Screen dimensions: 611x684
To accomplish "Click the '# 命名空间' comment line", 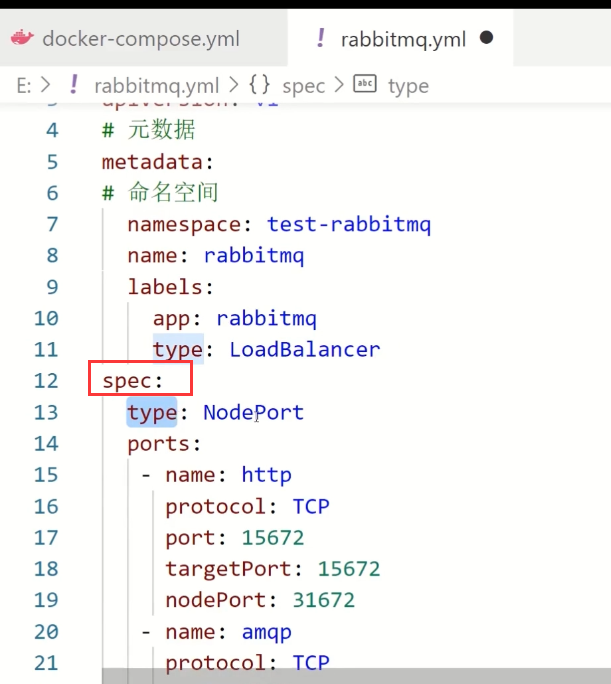I will tap(160, 192).
